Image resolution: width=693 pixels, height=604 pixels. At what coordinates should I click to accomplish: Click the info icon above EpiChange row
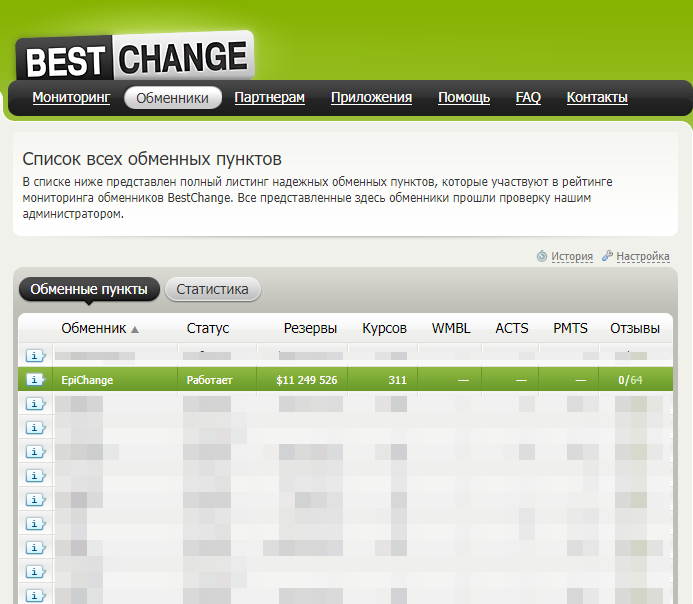tap(35, 356)
